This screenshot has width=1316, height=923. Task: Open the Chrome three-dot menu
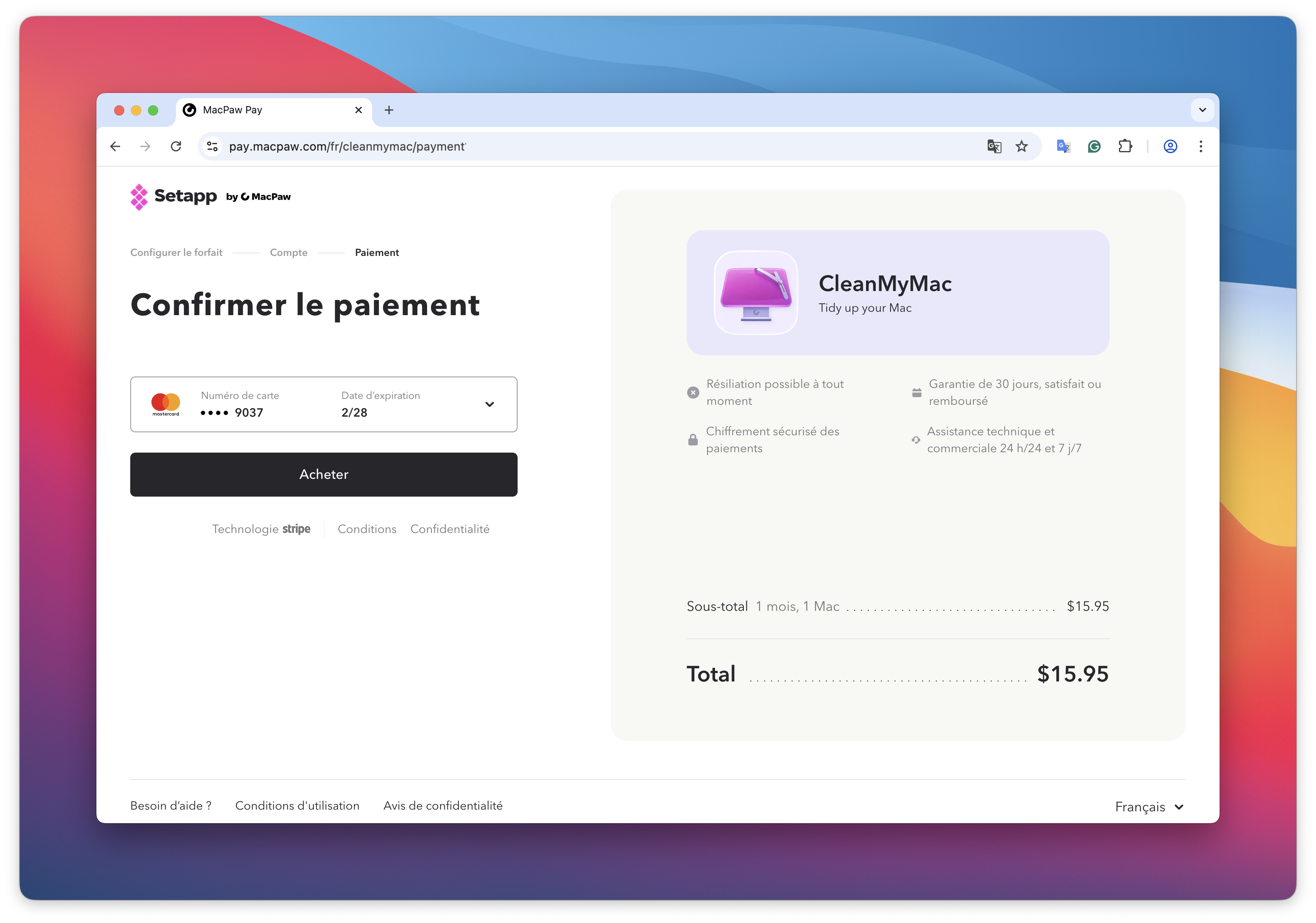point(1201,146)
